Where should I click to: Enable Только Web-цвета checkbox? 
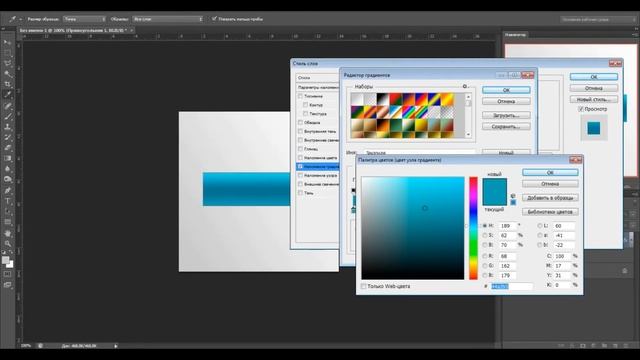pyautogui.click(x=363, y=287)
